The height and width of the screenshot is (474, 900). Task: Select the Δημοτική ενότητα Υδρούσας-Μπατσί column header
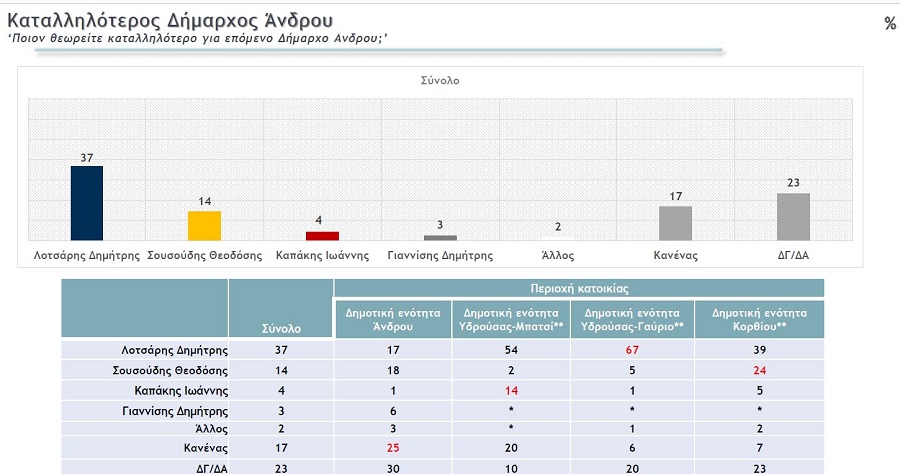(510, 319)
